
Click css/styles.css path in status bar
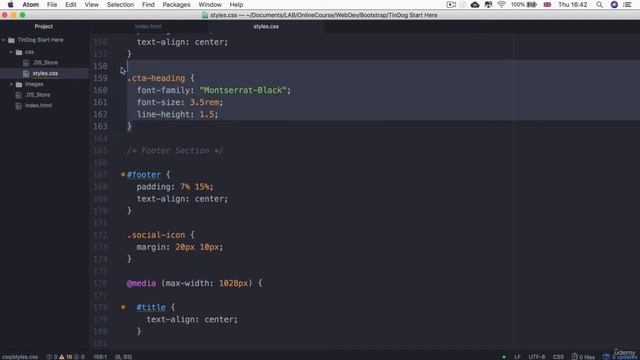20,357
